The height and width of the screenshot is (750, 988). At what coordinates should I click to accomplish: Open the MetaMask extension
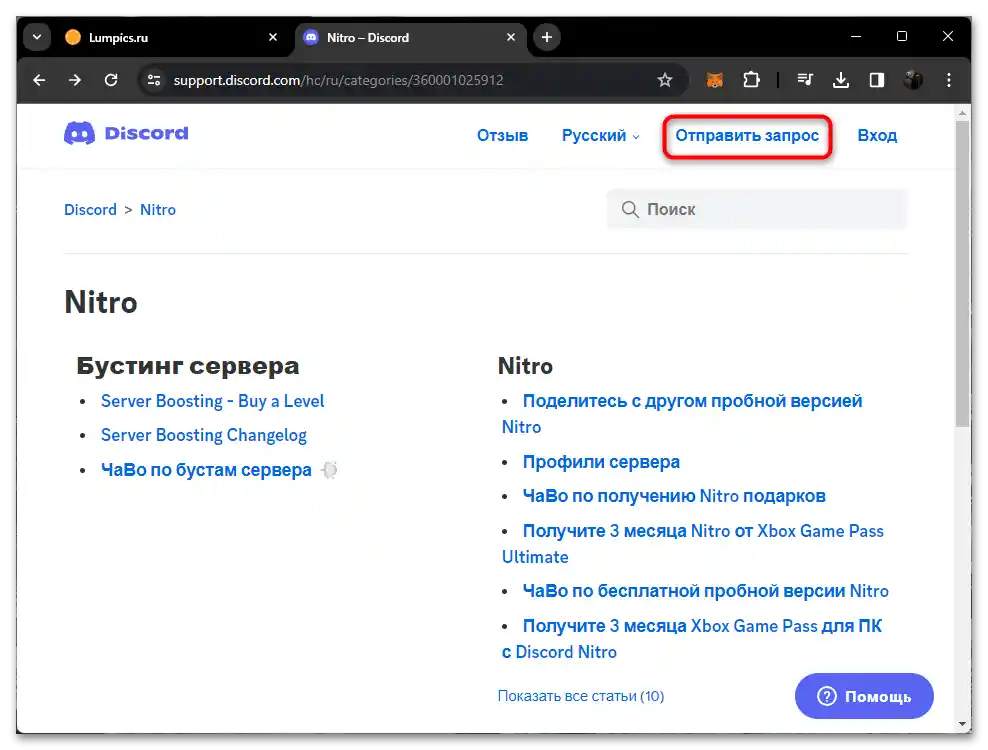pyautogui.click(x=715, y=79)
